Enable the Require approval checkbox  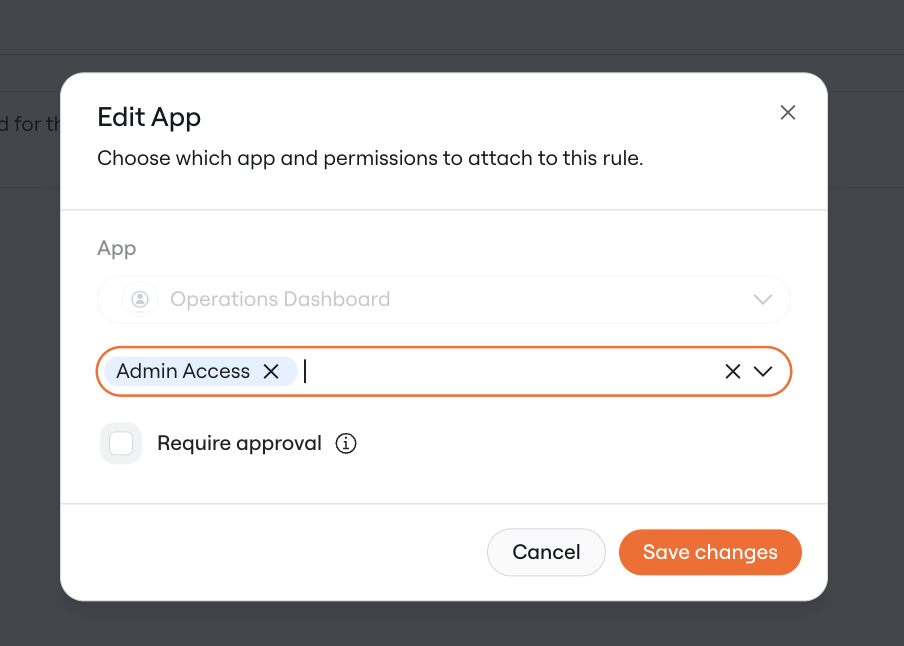(121, 444)
